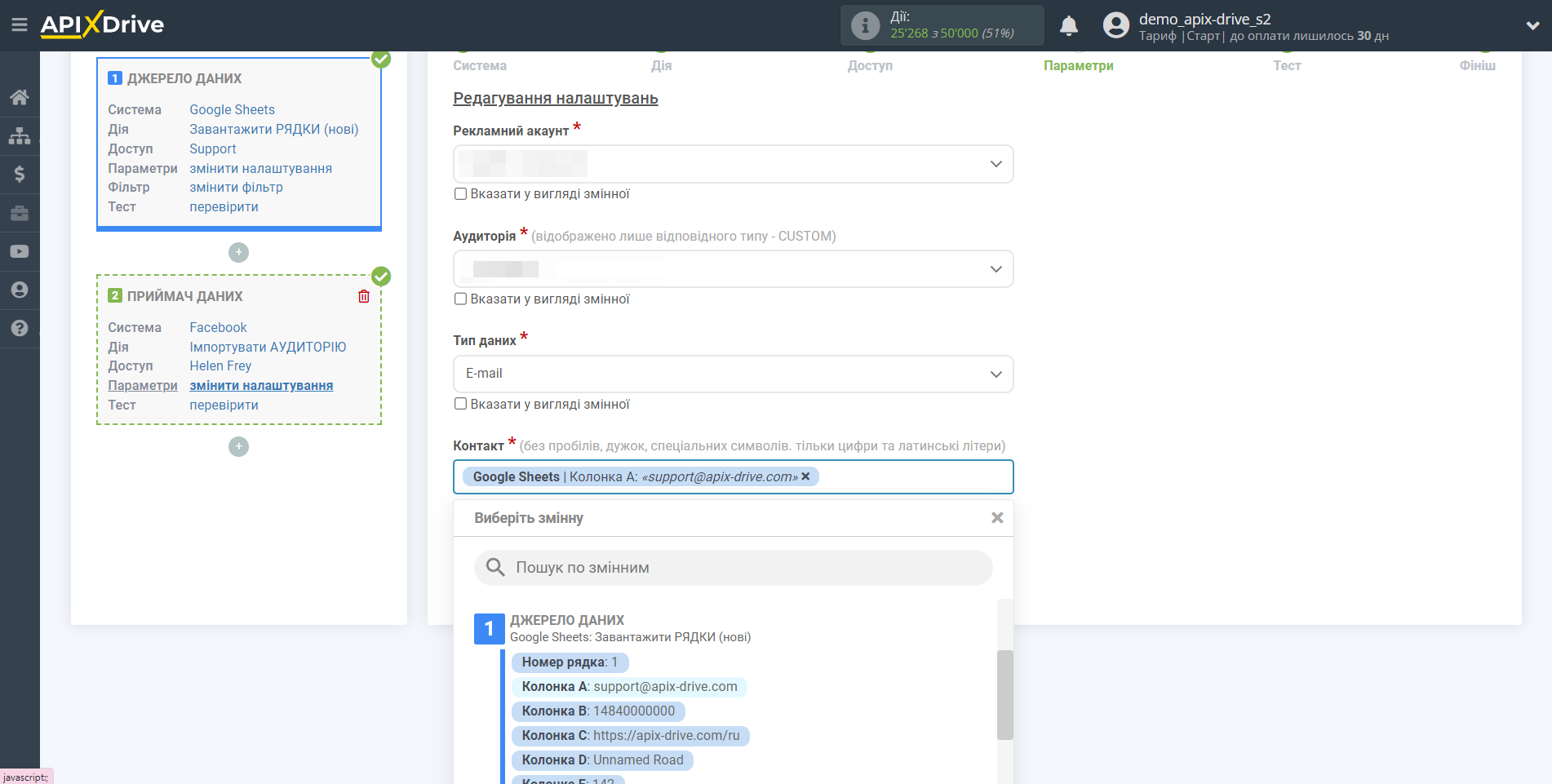Click the ПРИЙМАЧ ДАНИХ block title

[x=185, y=296]
